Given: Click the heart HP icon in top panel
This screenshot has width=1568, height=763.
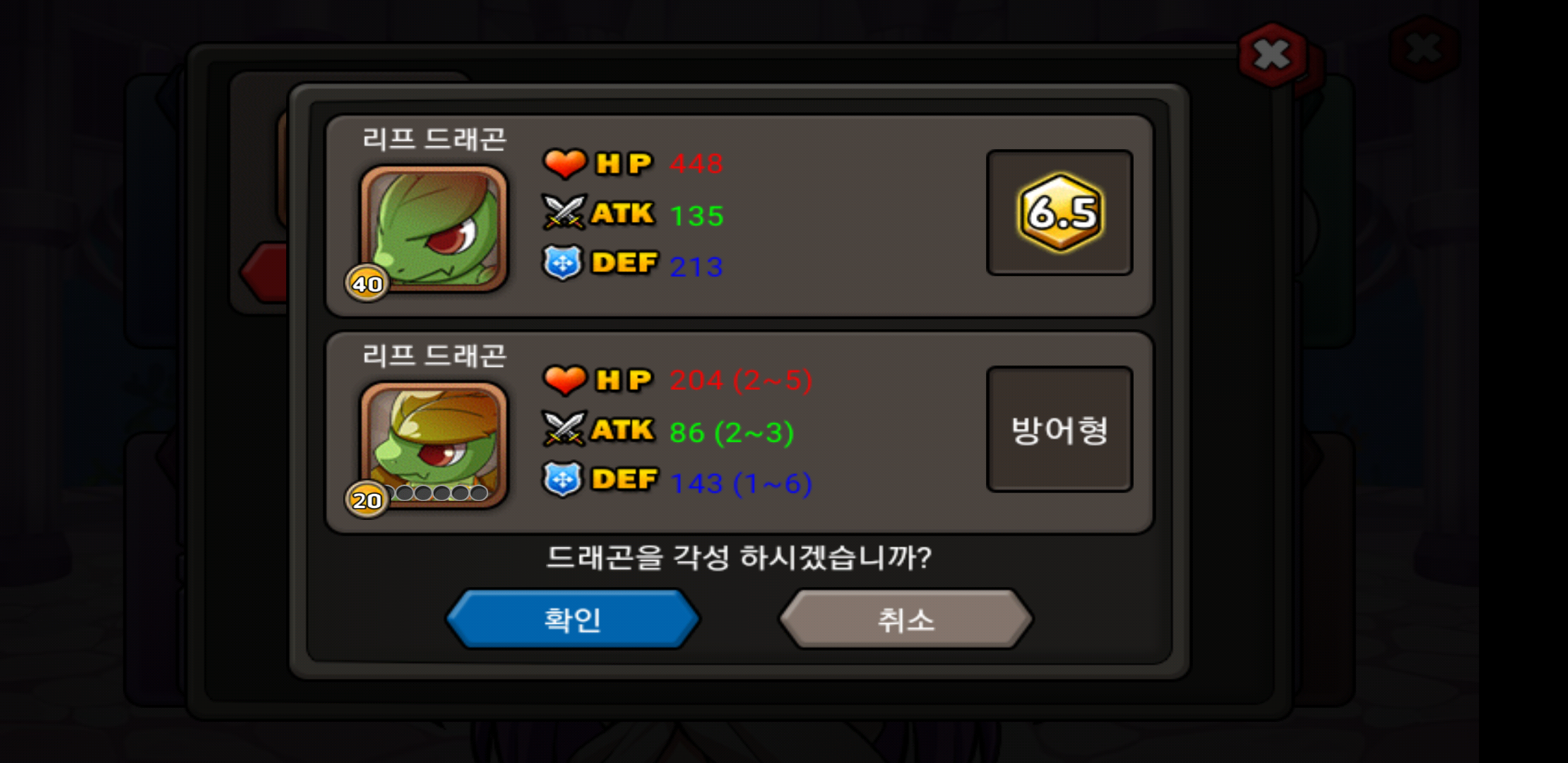Looking at the screenshot, I should click(565, 164).
